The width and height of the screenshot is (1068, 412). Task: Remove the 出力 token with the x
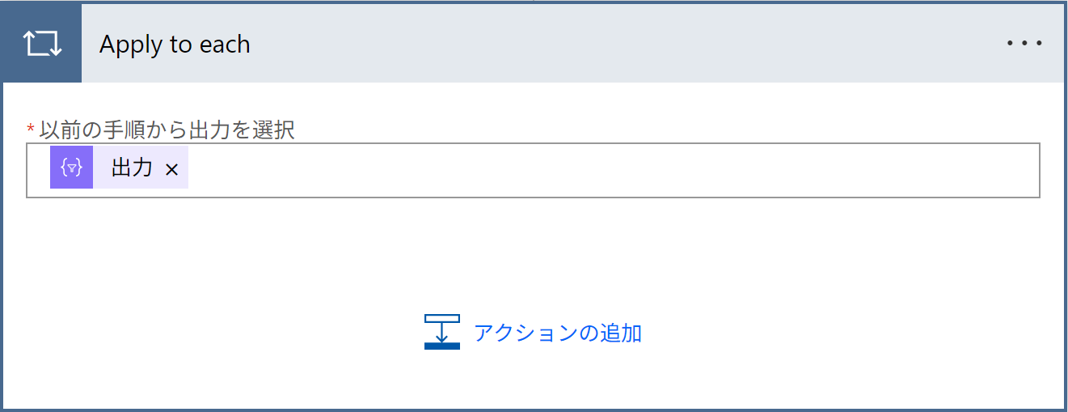tap(172, 170)
